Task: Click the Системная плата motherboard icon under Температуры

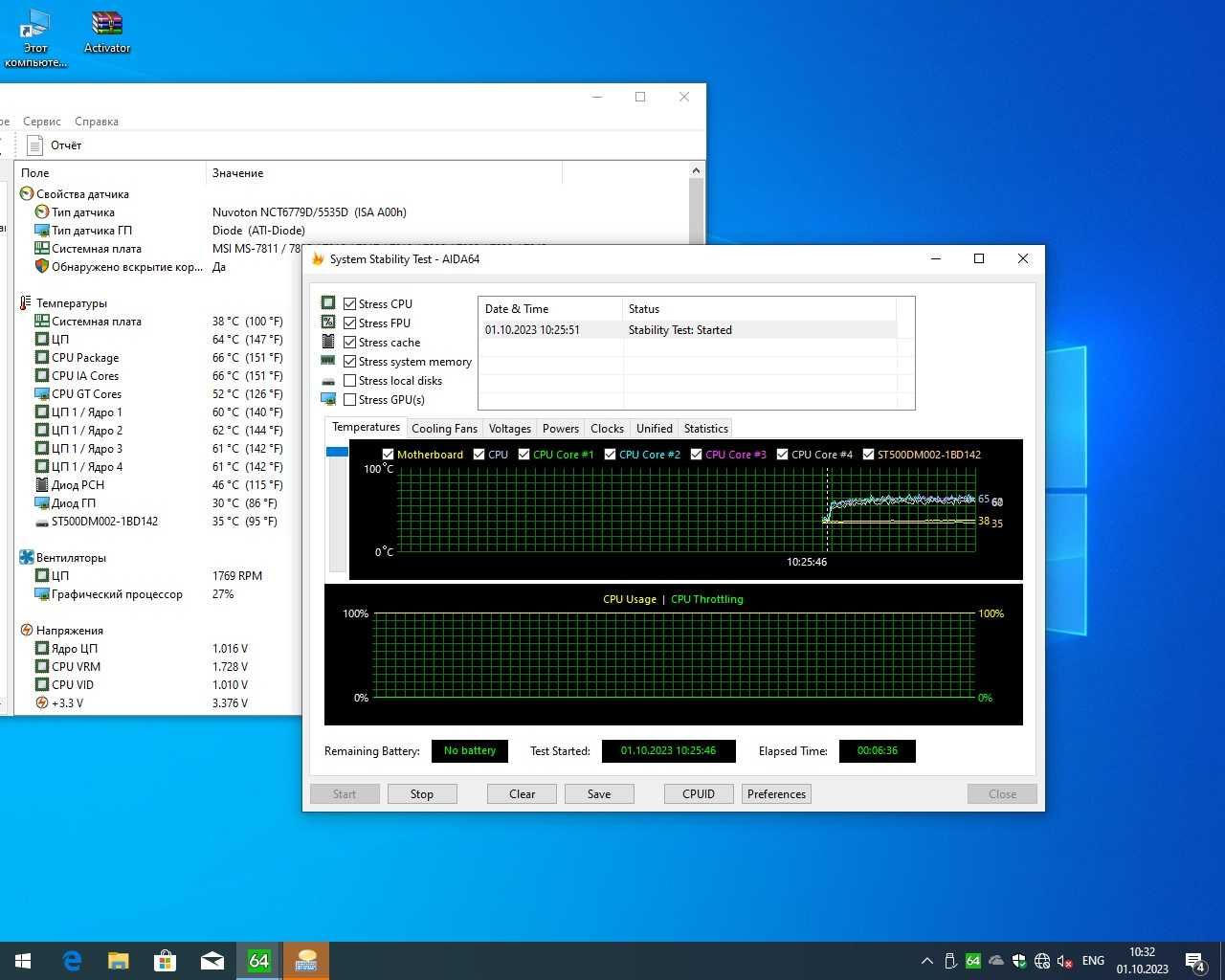Action: coord(42,321)
